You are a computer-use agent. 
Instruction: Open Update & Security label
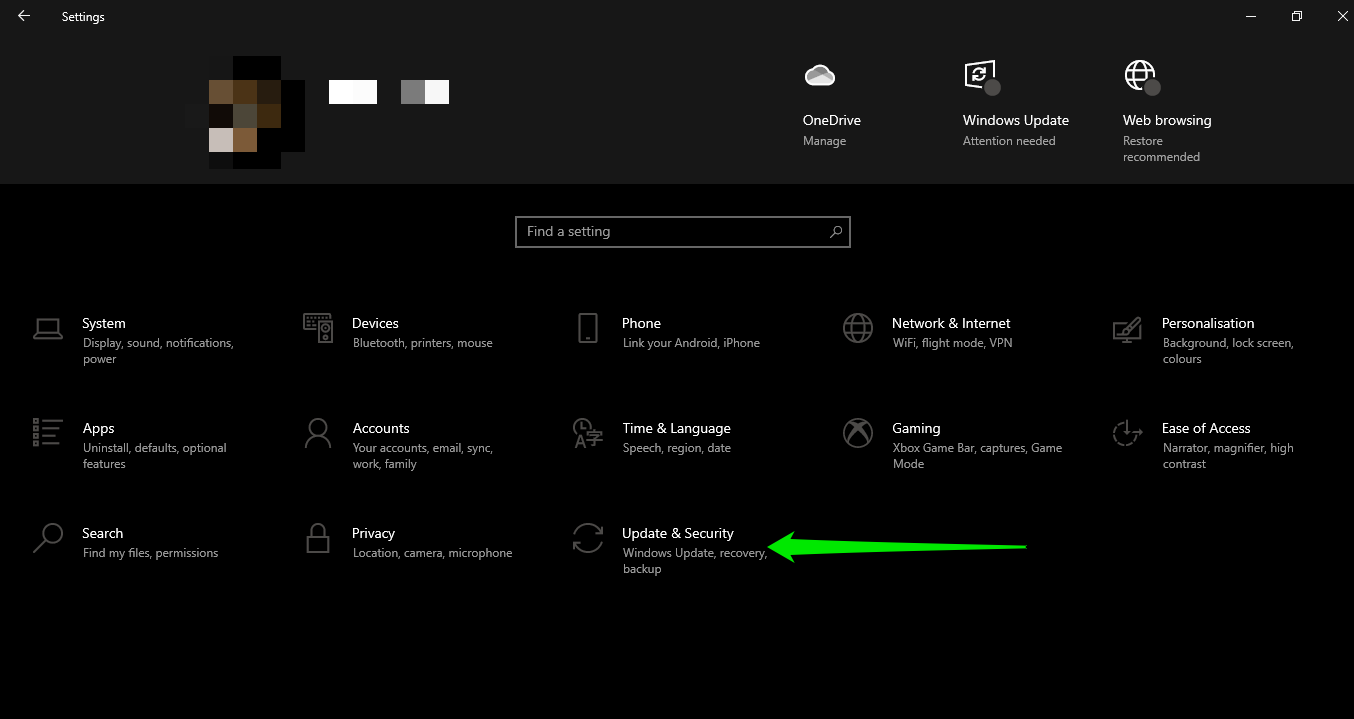(x=678, y=533)
